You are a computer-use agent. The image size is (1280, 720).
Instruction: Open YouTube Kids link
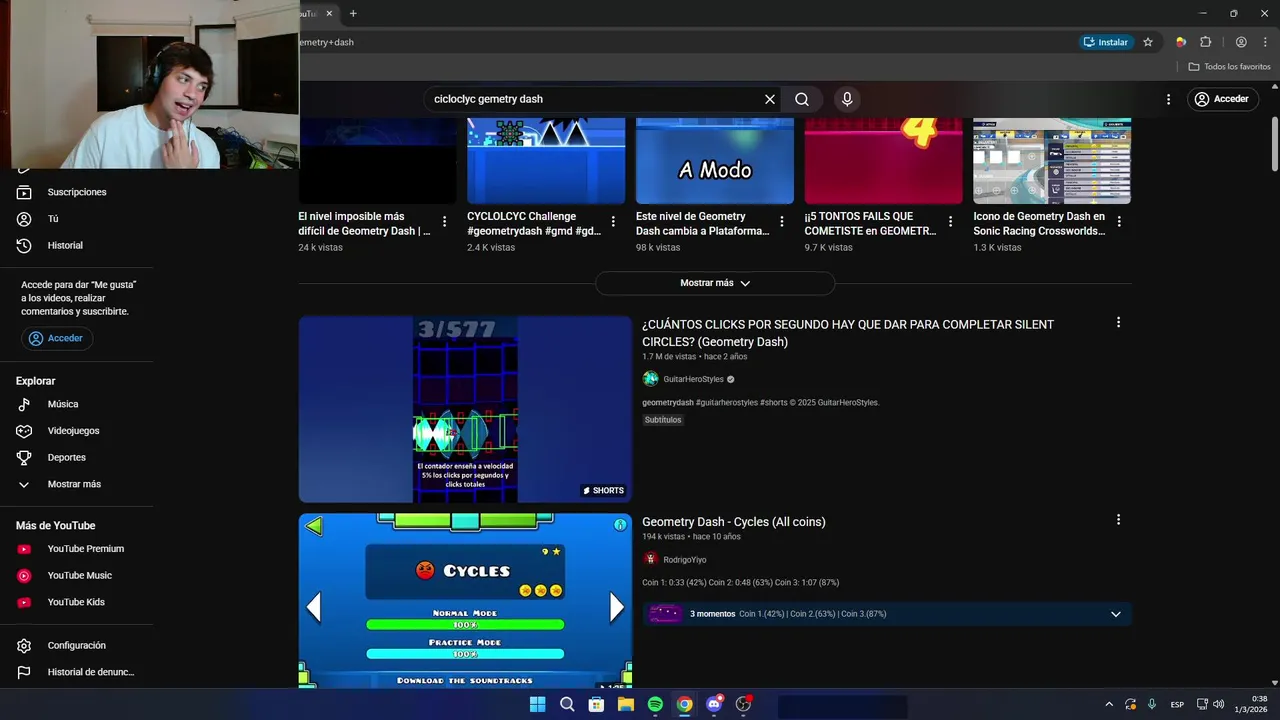(77, 602)
